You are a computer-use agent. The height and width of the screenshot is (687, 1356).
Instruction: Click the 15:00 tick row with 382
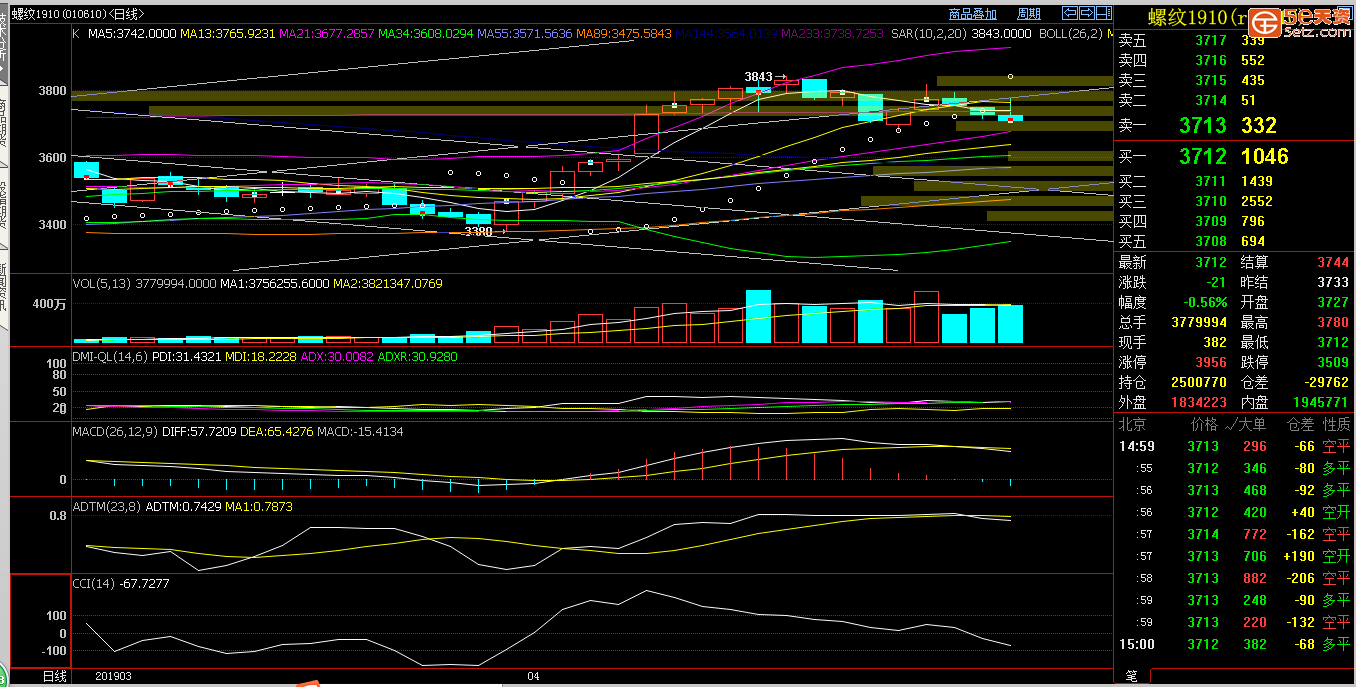[x=1233, y=644]
